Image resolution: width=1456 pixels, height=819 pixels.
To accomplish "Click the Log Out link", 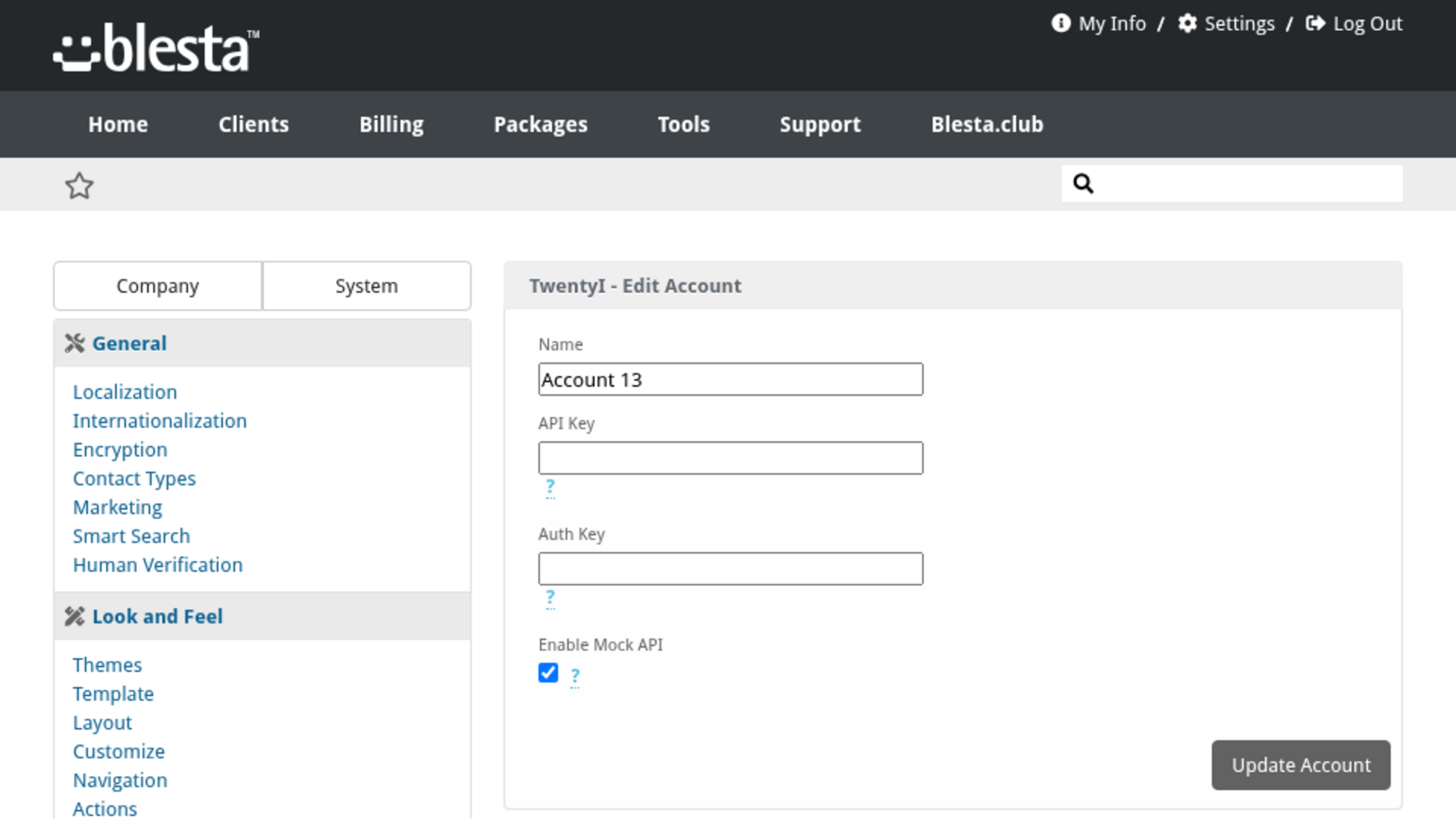I will 1367,24.
